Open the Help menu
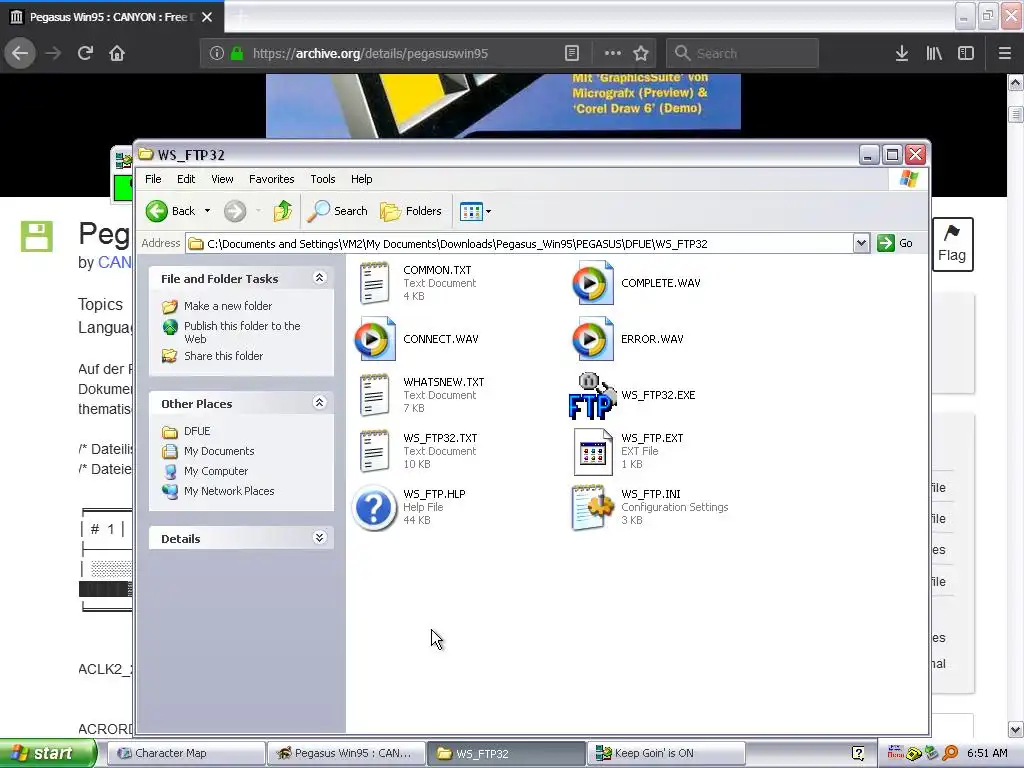 coord(361,179)
